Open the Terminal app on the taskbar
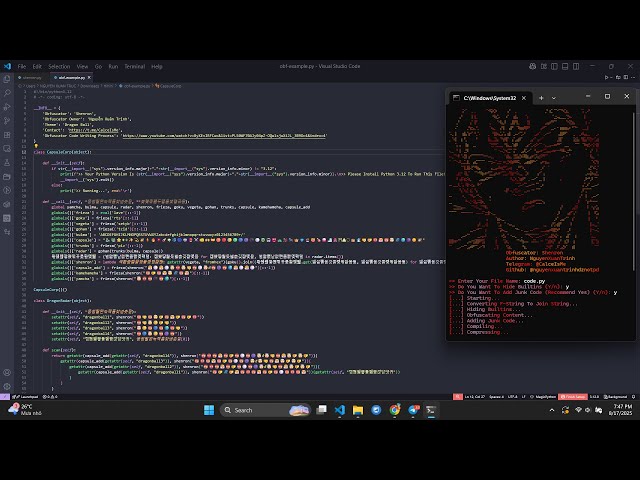 [x=431, y=410]
